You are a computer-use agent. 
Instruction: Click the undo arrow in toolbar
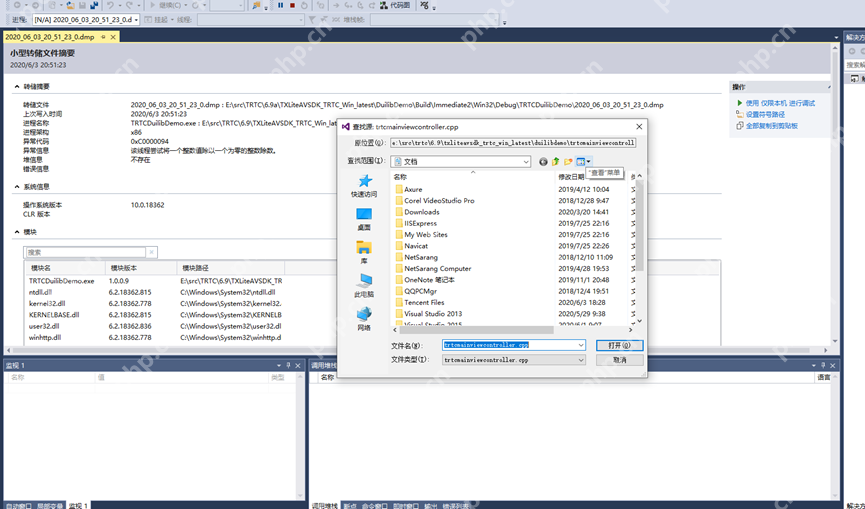pos(110,5)
